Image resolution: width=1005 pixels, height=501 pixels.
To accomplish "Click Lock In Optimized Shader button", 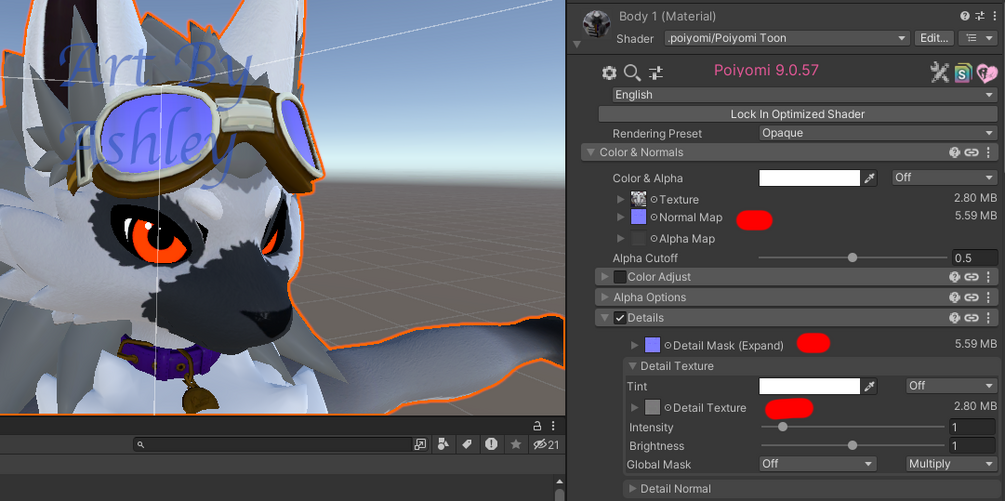I will click(x=797, y=114).
